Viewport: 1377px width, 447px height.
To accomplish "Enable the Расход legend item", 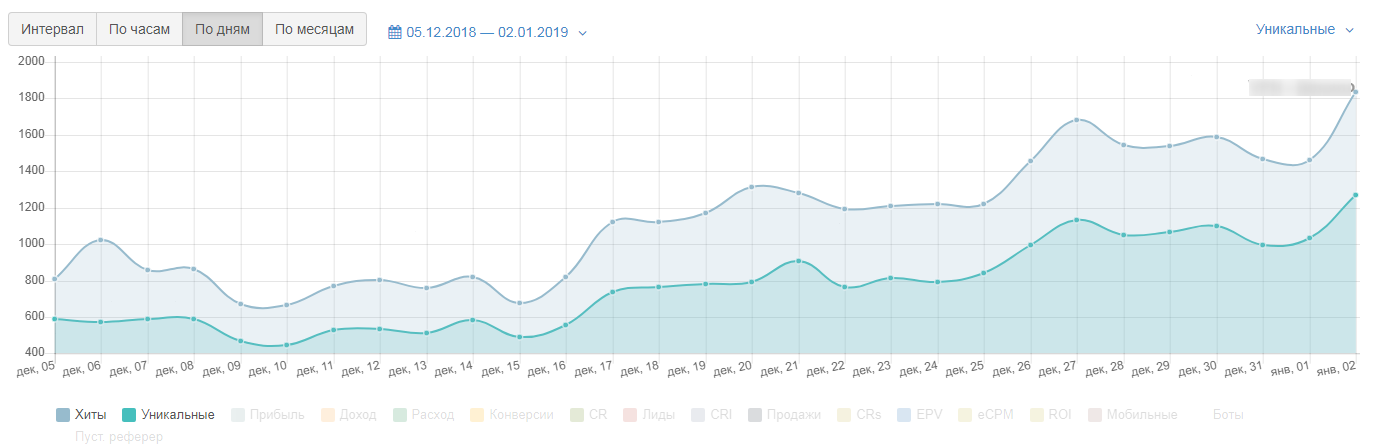I will [430, 414].
